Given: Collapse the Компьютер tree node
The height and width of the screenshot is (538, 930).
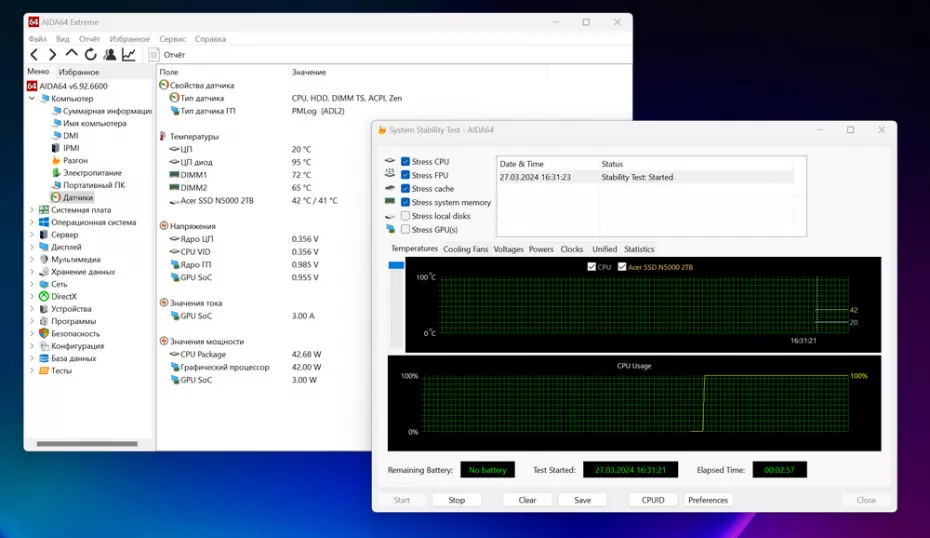Looking at the screenshot, I should [x=32, y=99].
